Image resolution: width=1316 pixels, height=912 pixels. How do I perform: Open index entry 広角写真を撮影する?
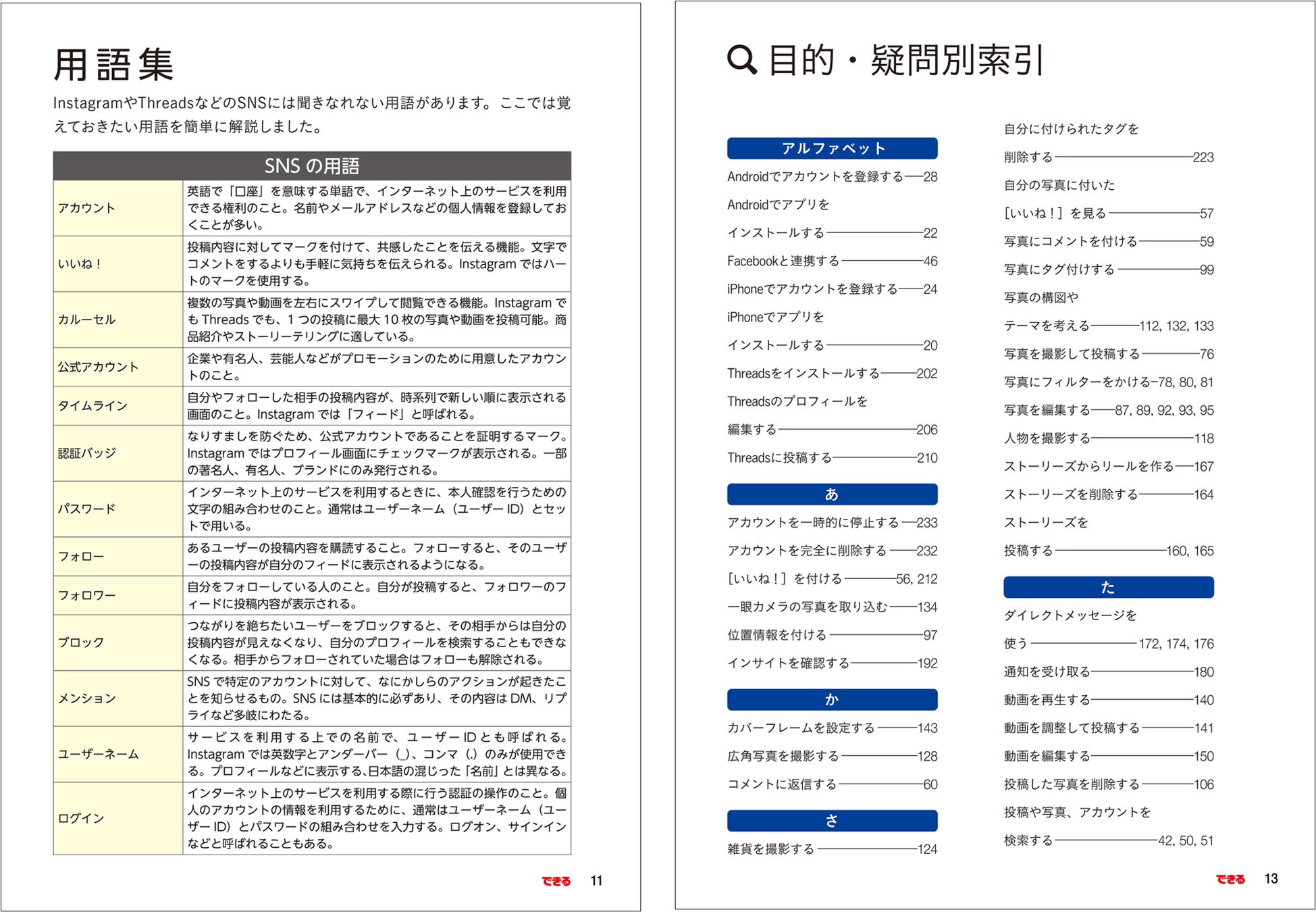[x=783, y=757]
